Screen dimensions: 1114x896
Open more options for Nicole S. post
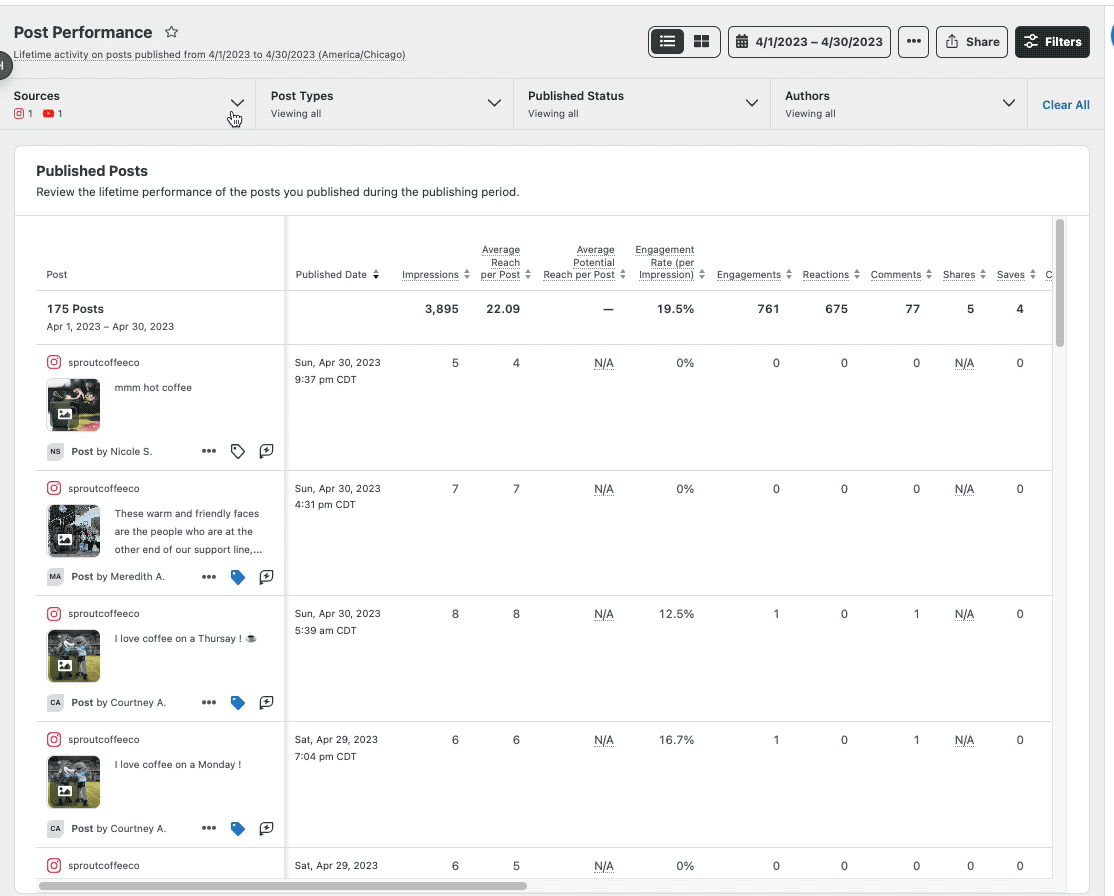coord(208,451)
